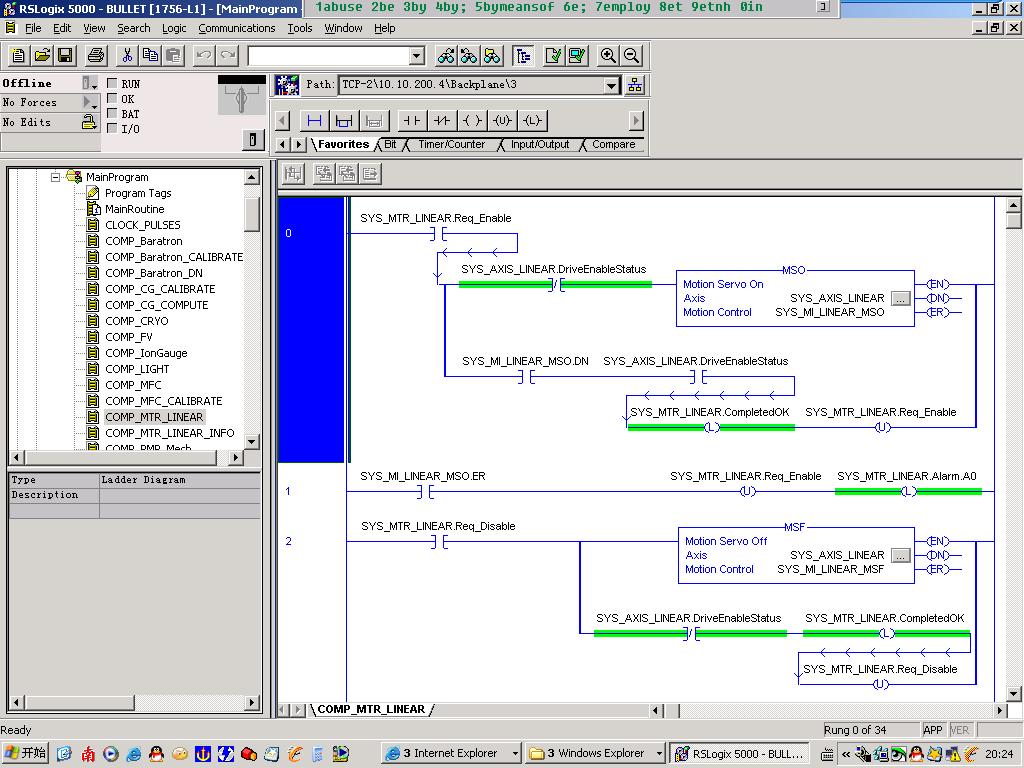Image resolution: width=1024 pixels, height=768 pixels.
Task: Toggle the I/O status checkbox
Action: pyautogui.click(x=112, y=128)
